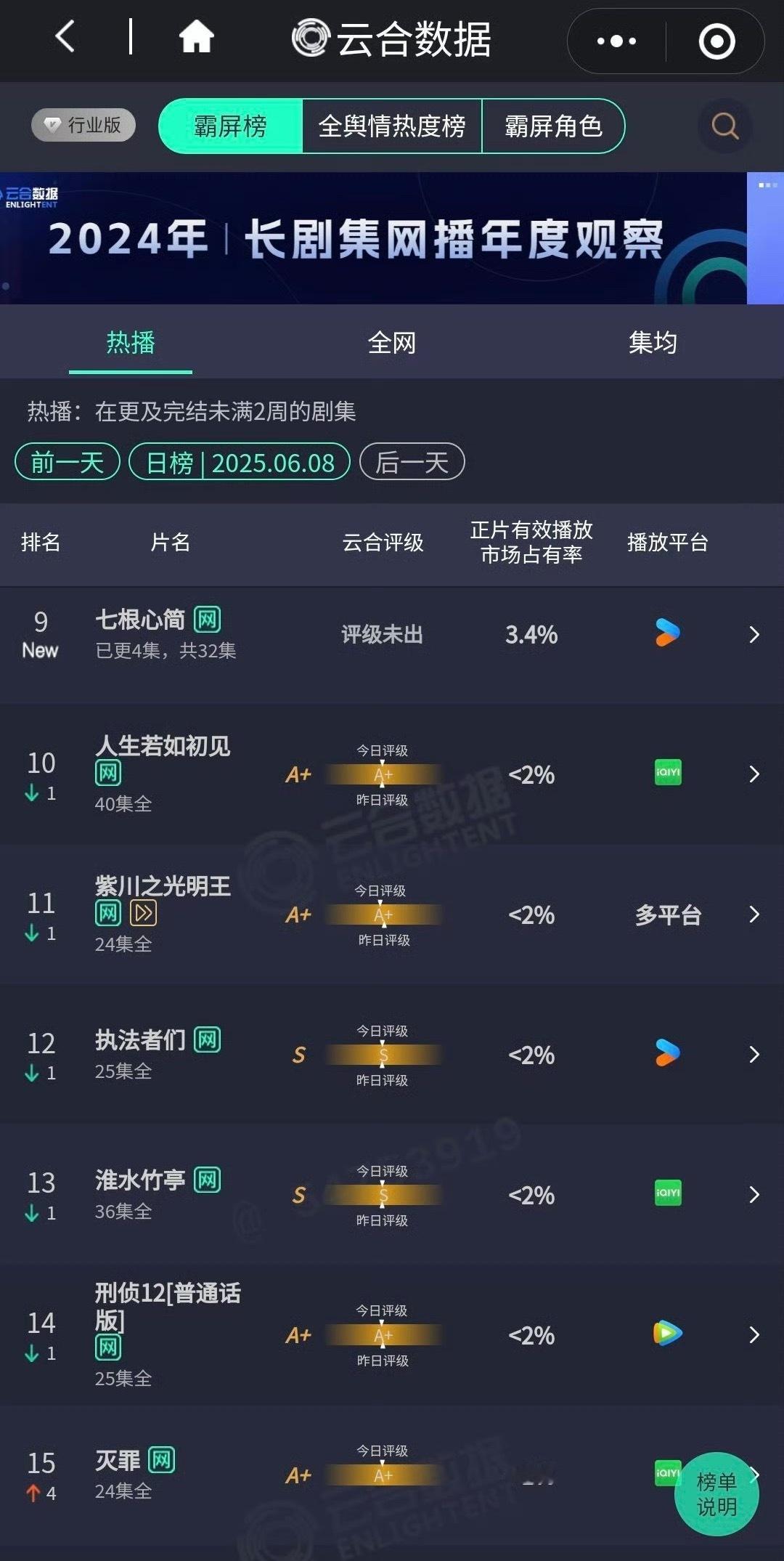The height and width of the screenshot is (1561, 784).
Task: Tap Youku platform icon for 七根心简
Action: pos(667,633)
